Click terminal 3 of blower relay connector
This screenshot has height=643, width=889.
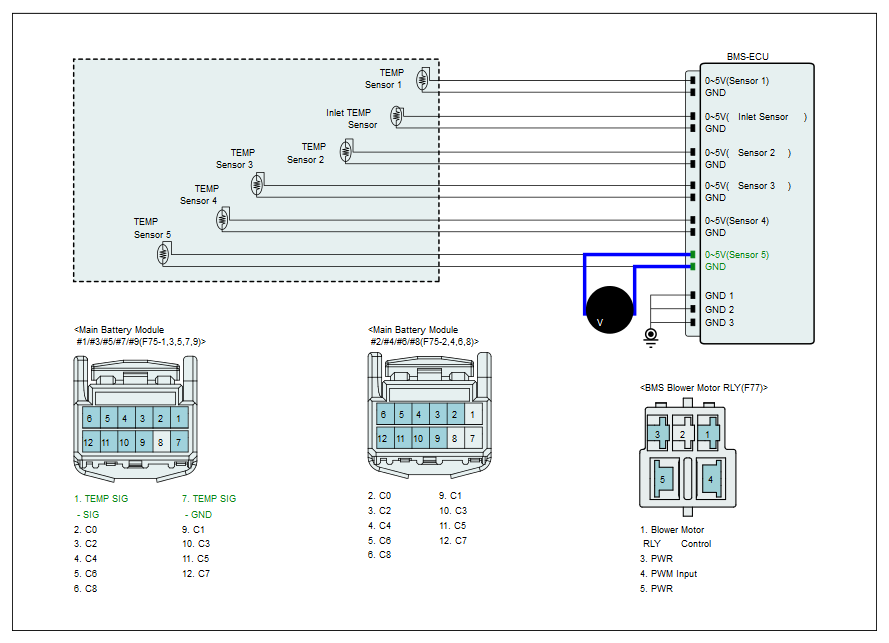tap(658, 434)
